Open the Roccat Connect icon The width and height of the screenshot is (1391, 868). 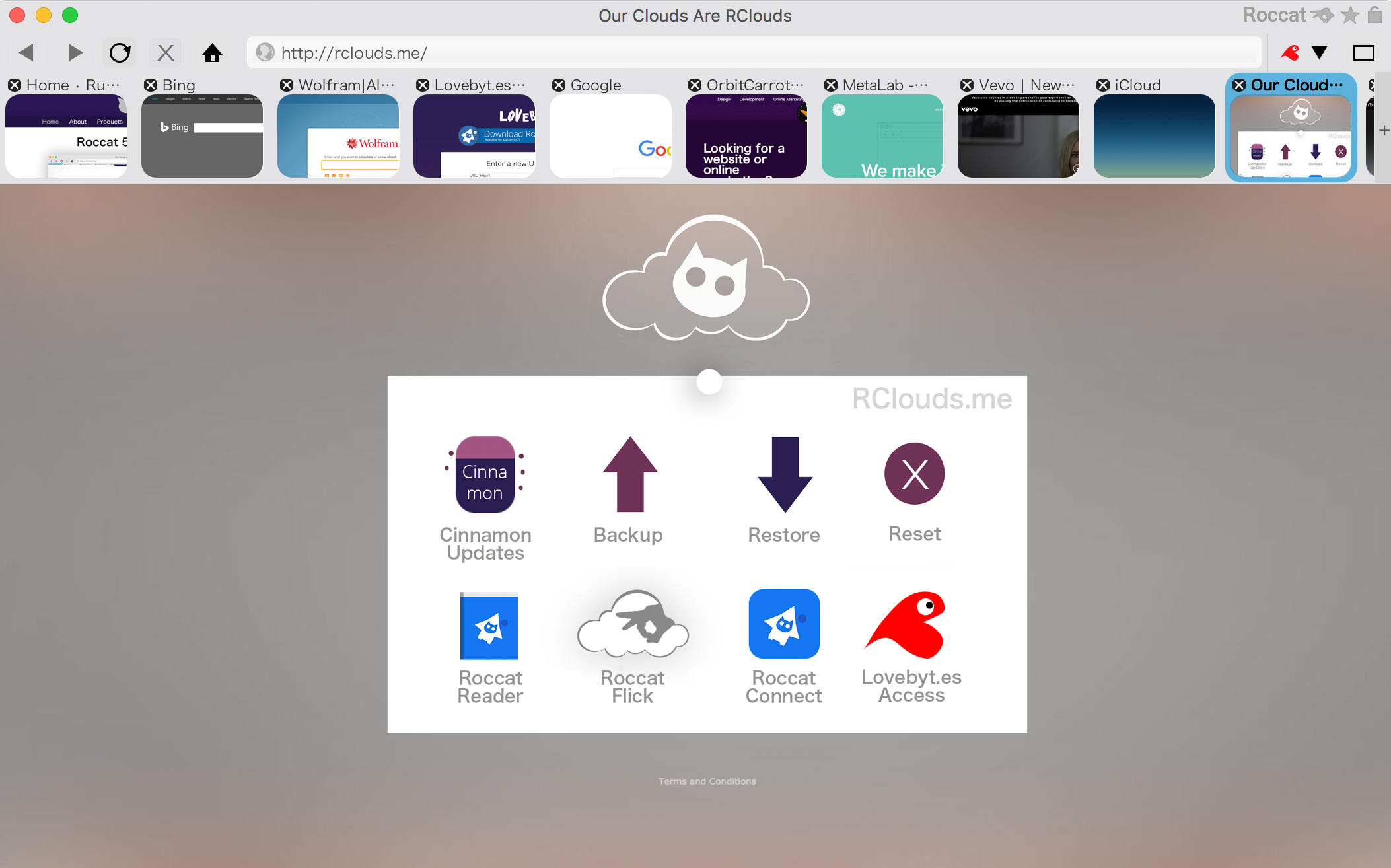click(x=784, y=624)
